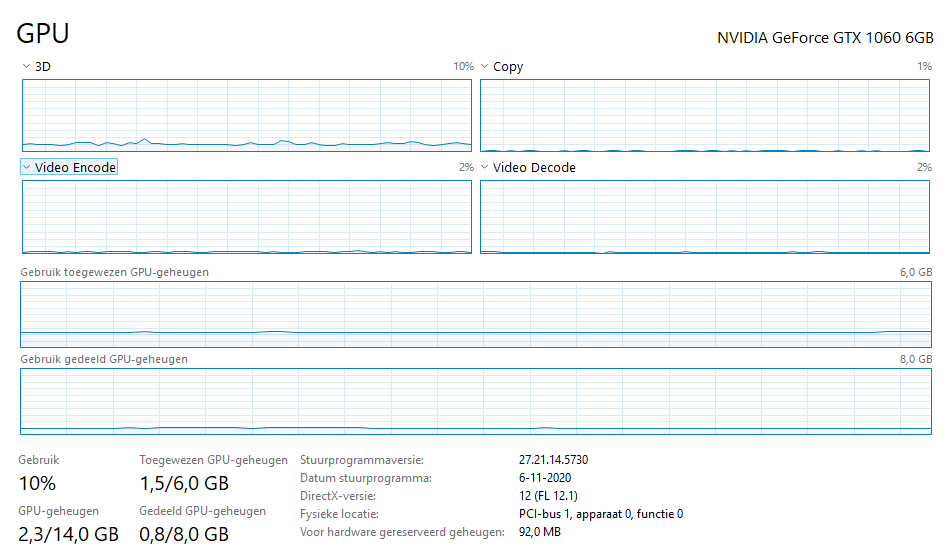Click the Video Encode utilization graph
947x557 pixels.
click(x=247, y=217)
